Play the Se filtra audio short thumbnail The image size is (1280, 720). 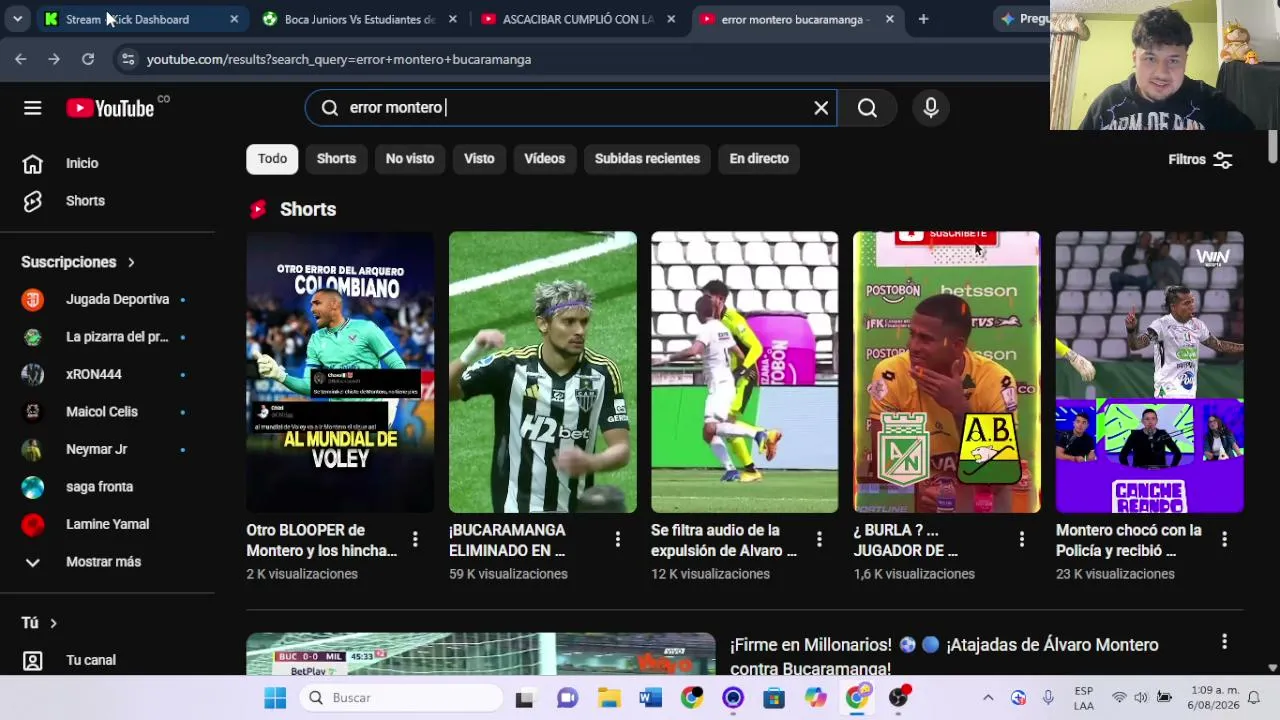(744, 372)
